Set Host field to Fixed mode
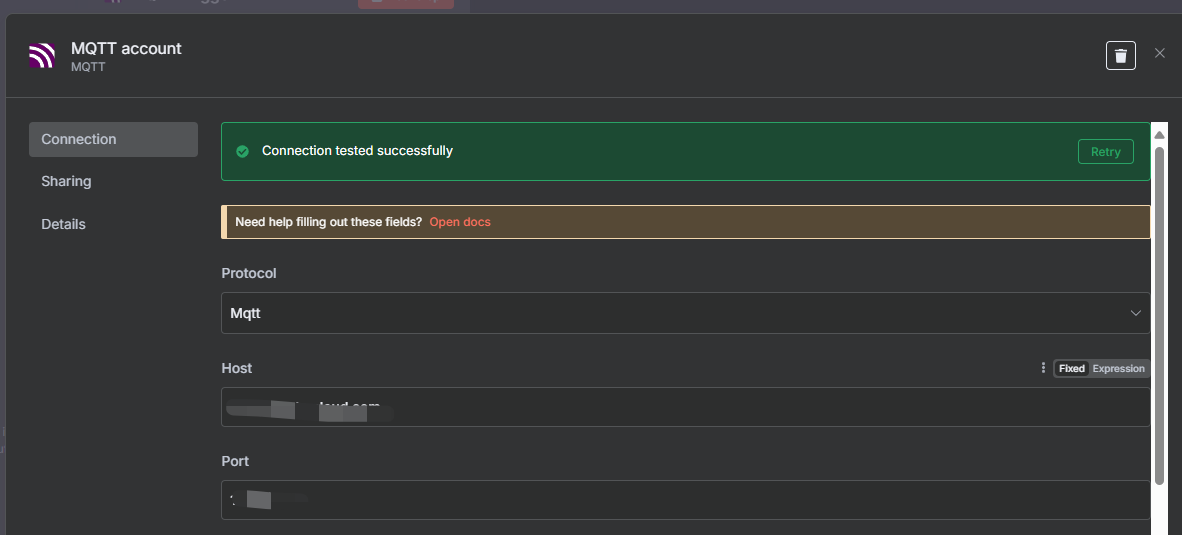This screenshot has height=535, width=1182. point(1071,368)
